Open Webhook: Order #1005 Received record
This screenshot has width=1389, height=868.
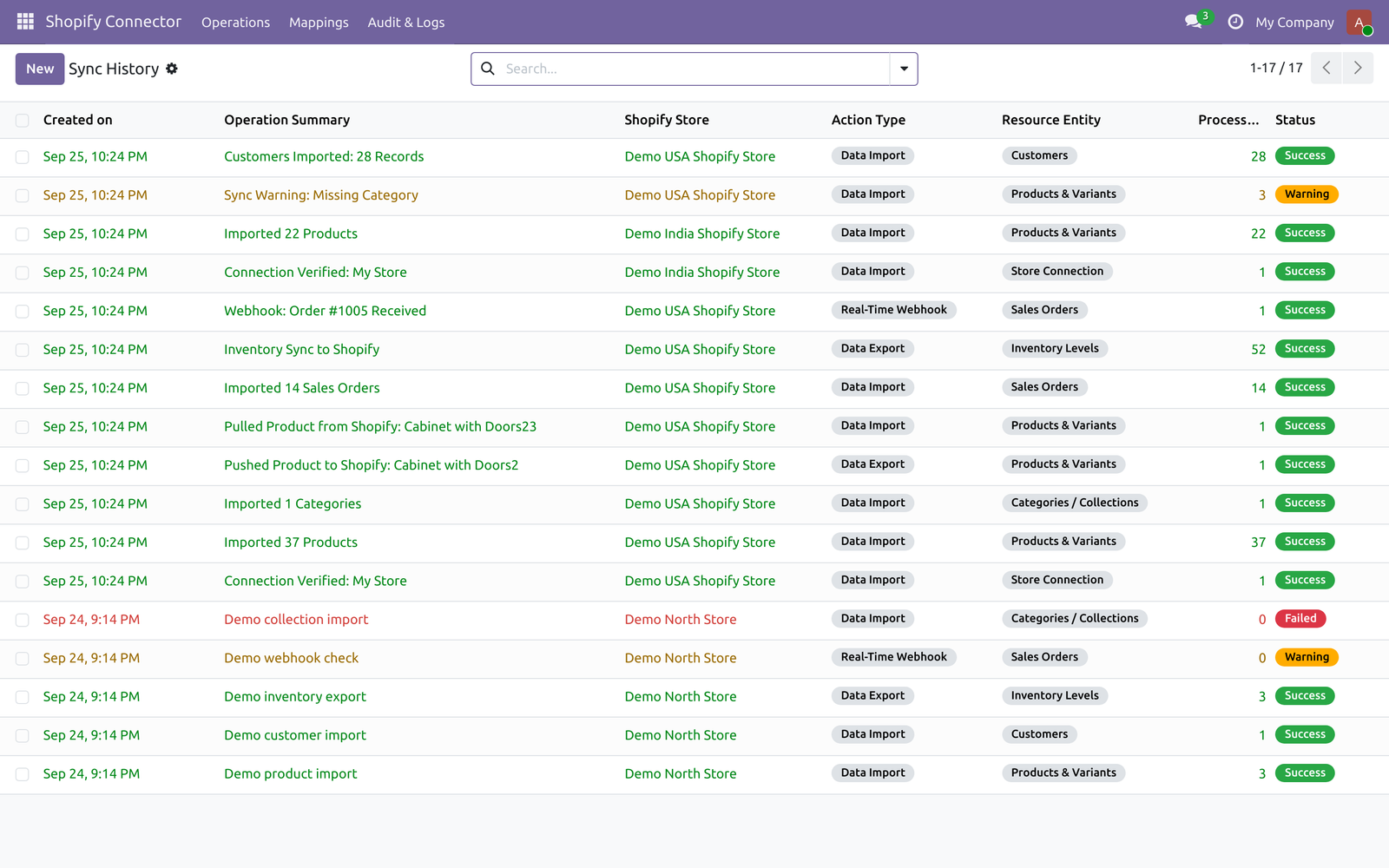(x=325, y=311)
